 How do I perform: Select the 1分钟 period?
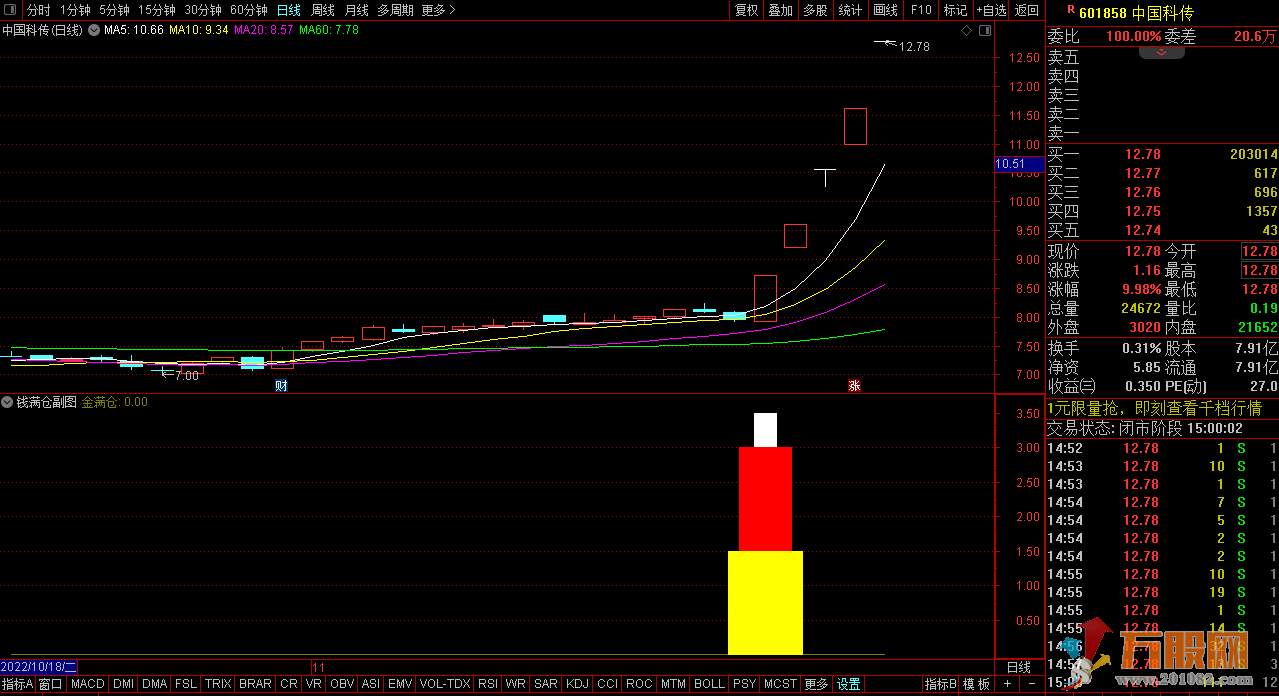[x=75, y=10]
